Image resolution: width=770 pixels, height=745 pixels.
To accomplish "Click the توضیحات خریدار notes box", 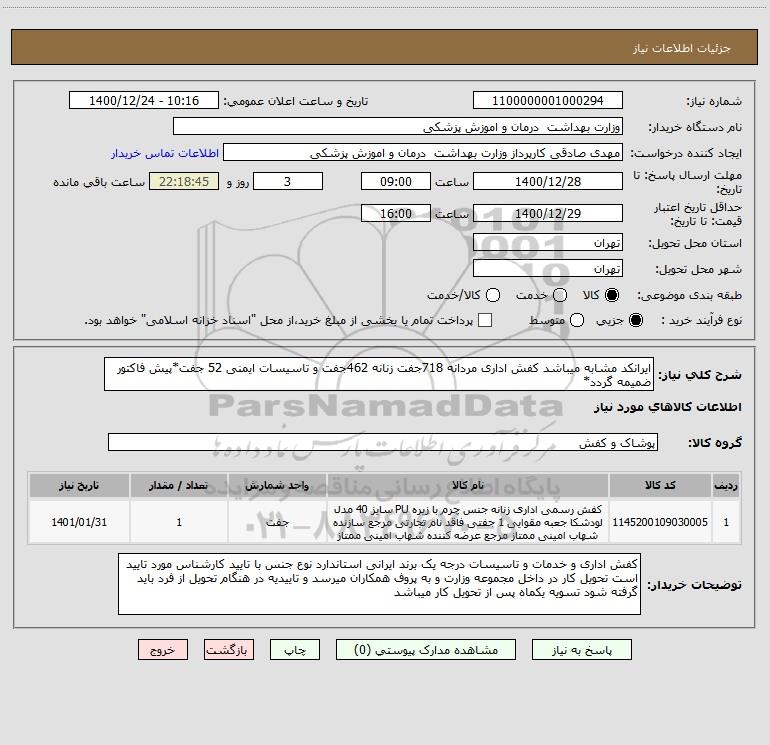I will point(379,584).
